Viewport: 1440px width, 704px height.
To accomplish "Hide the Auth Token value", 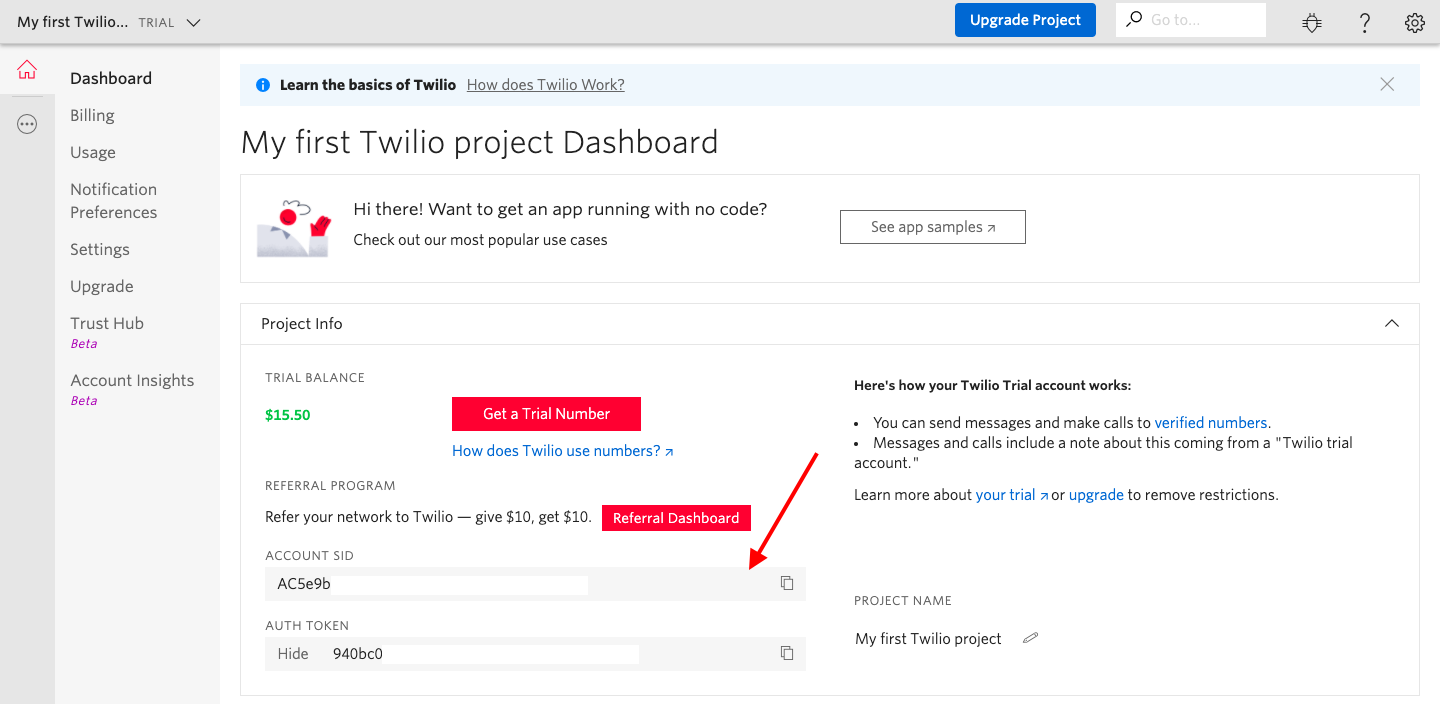I will 292,653.
